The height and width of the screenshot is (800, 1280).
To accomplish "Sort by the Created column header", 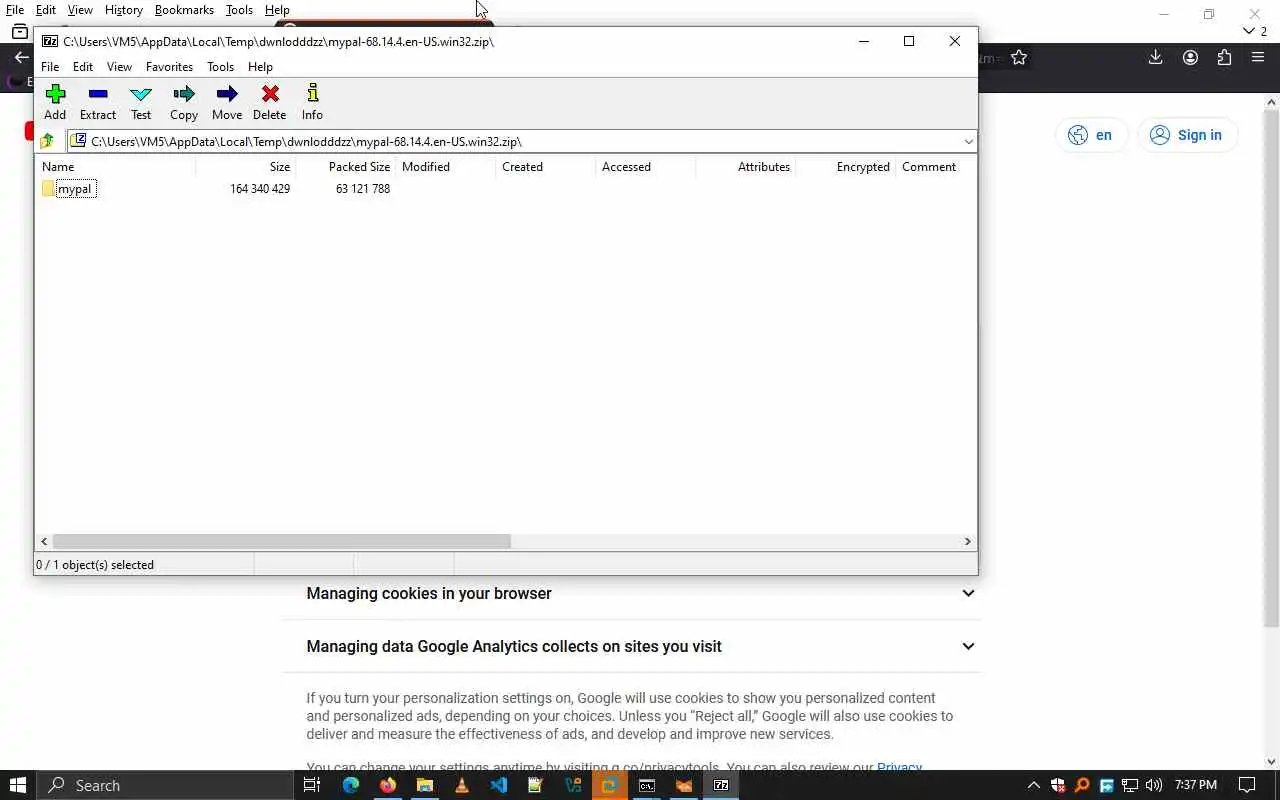I will tap(545, 167).
